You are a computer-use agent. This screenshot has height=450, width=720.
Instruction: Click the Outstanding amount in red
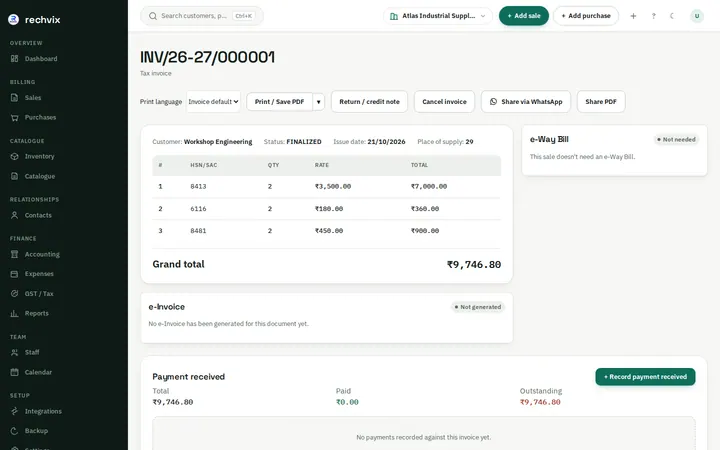pos(540,402)
